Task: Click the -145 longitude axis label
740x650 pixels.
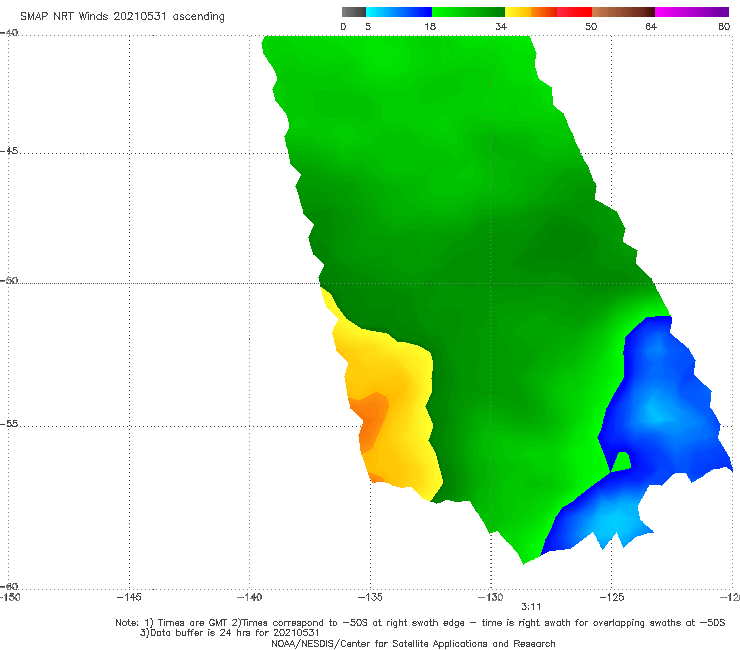Action: (129, 598)
